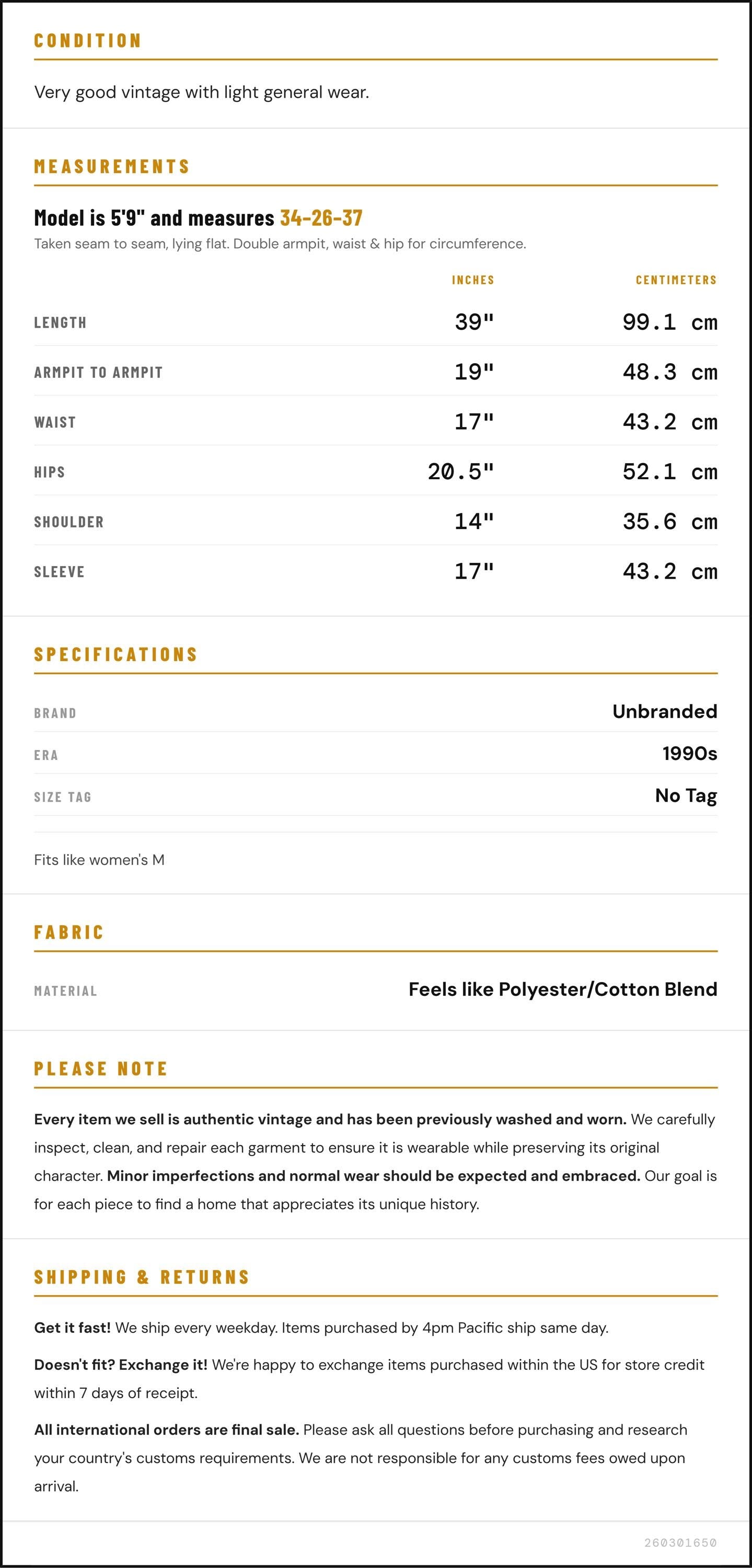Click the 34-26-37 model measurements text

[x=321, y=217]
